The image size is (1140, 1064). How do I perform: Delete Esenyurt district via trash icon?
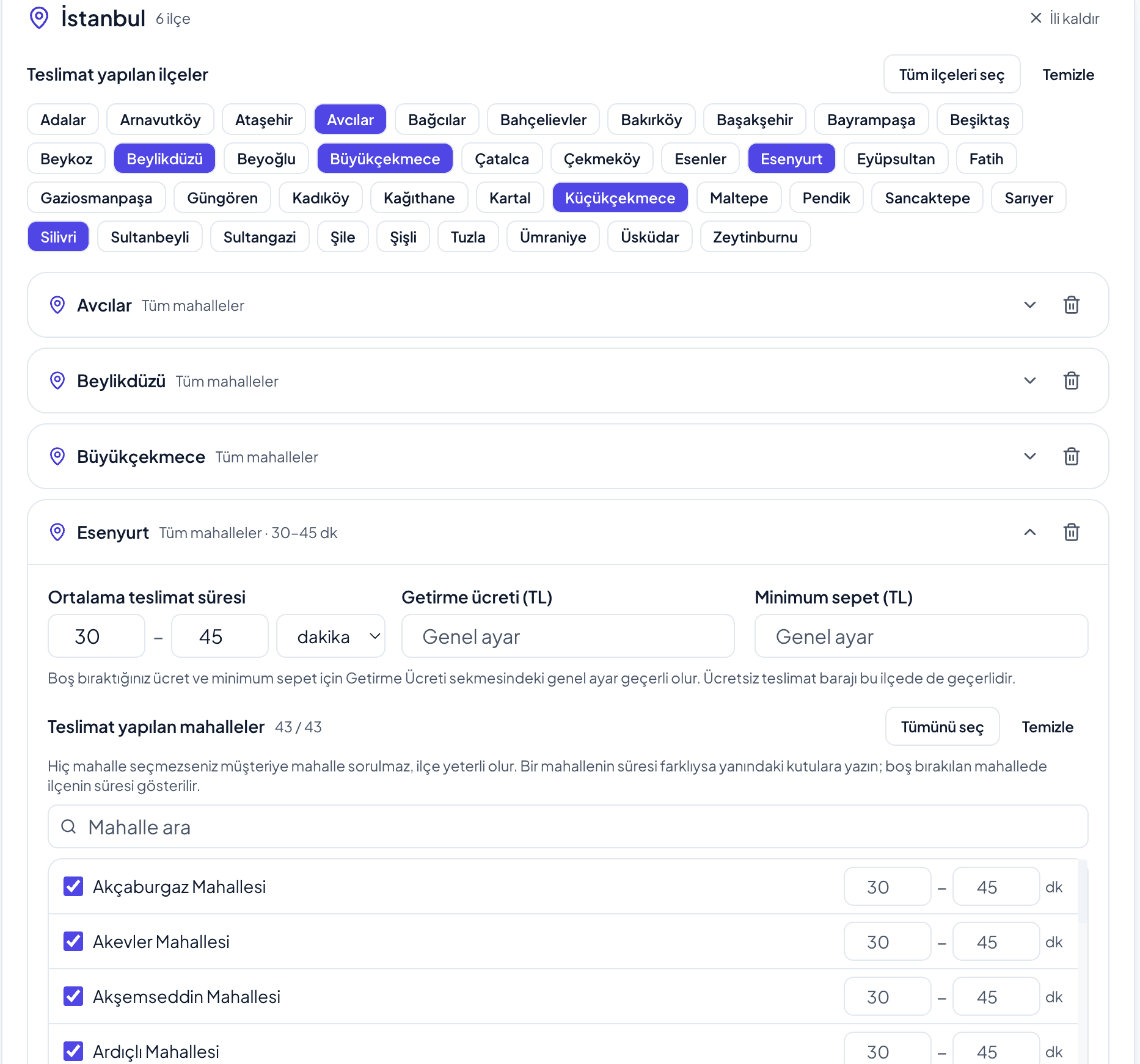1071,532
